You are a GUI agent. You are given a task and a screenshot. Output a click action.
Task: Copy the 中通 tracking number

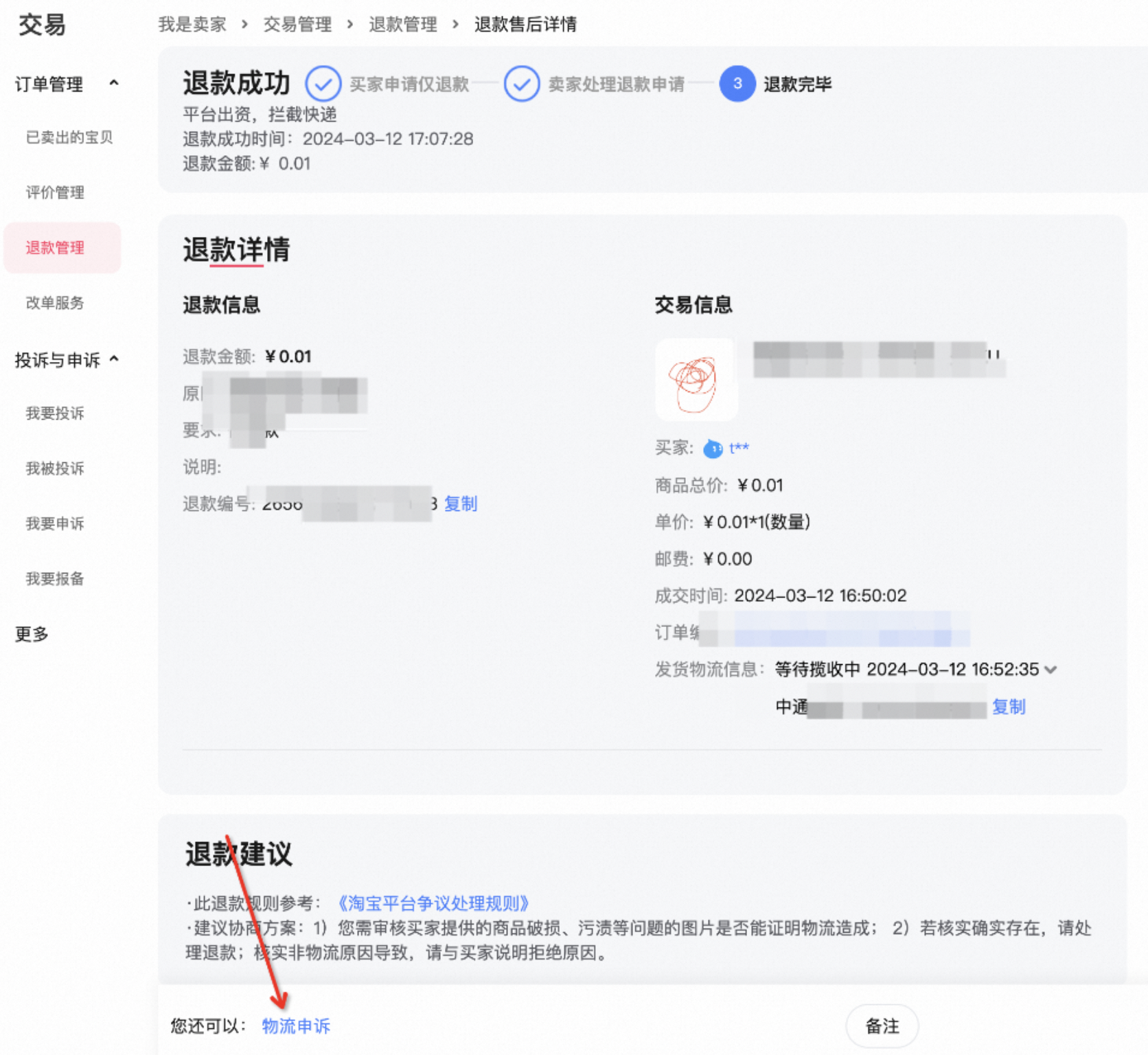(1008, 707)
